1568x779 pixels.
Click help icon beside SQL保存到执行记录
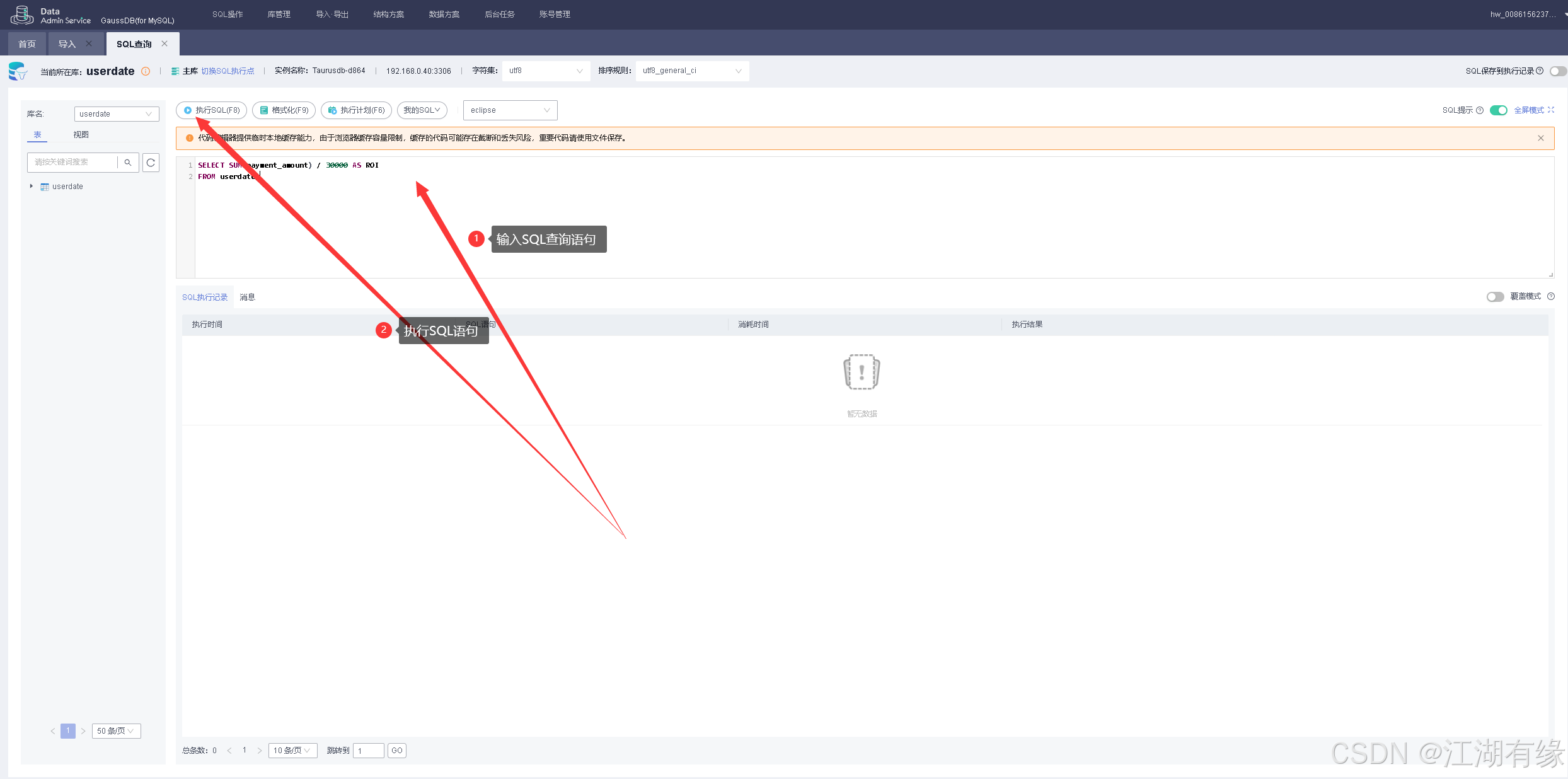(1540, 71)
